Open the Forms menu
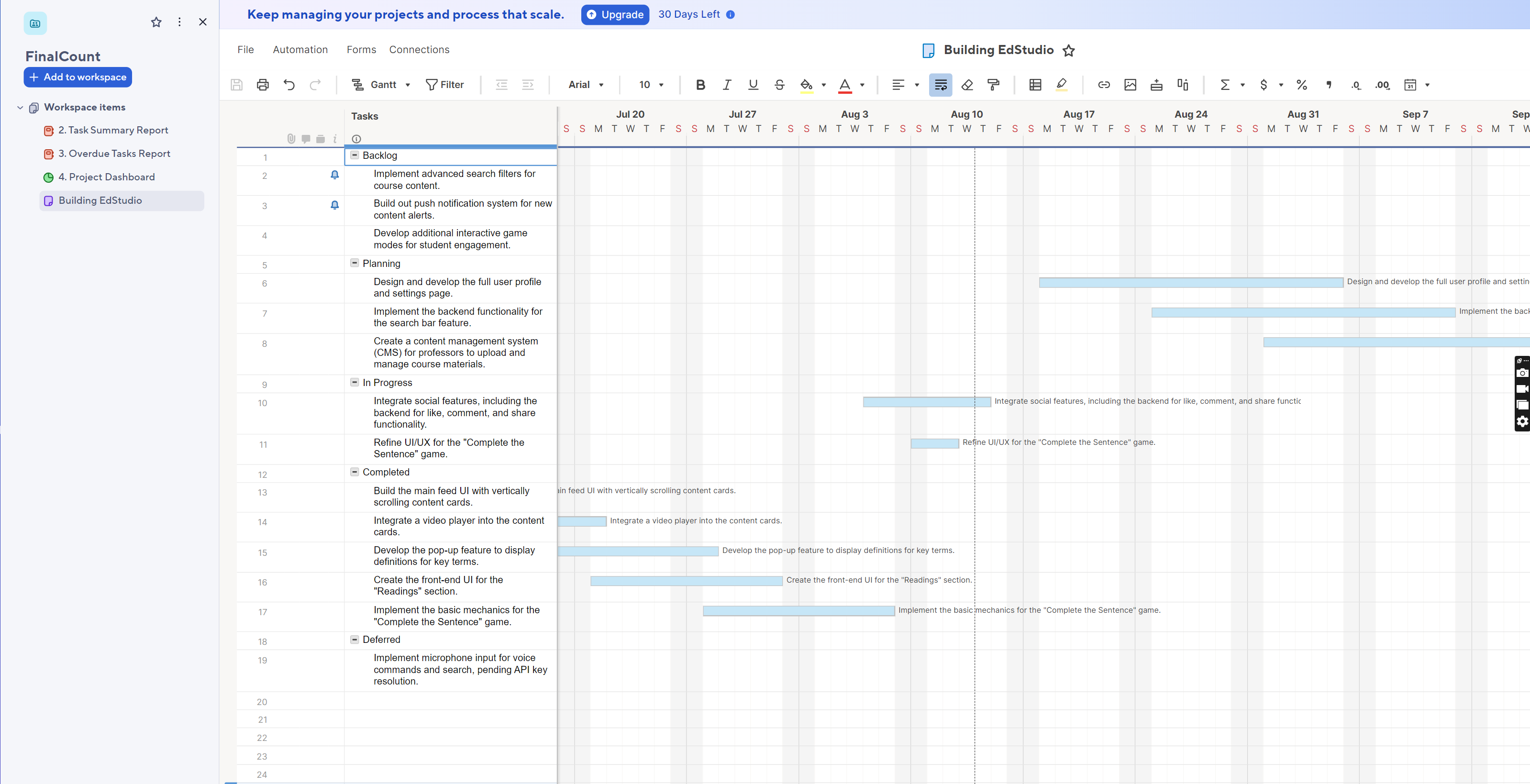The image size is (1530, 784). pos(361,50)
